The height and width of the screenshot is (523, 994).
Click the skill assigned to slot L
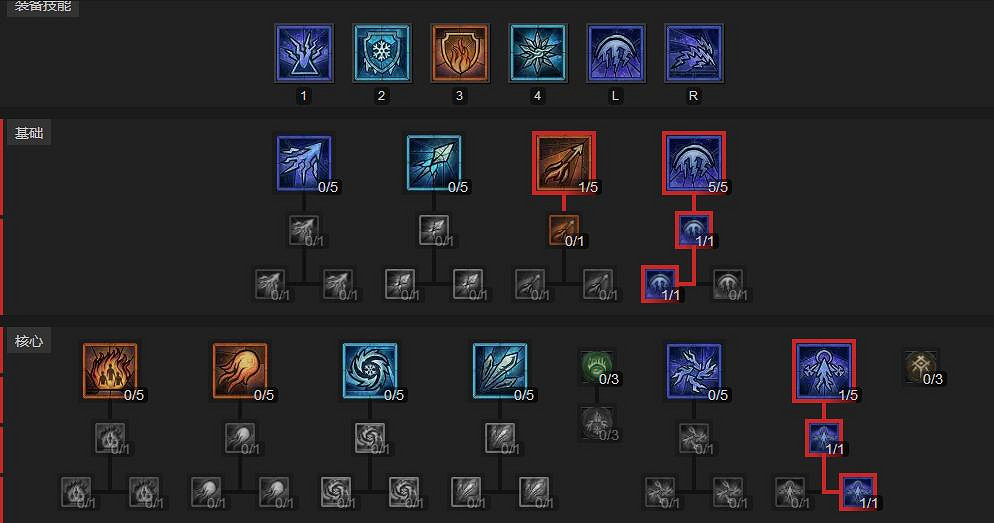(x=616, y=53)
